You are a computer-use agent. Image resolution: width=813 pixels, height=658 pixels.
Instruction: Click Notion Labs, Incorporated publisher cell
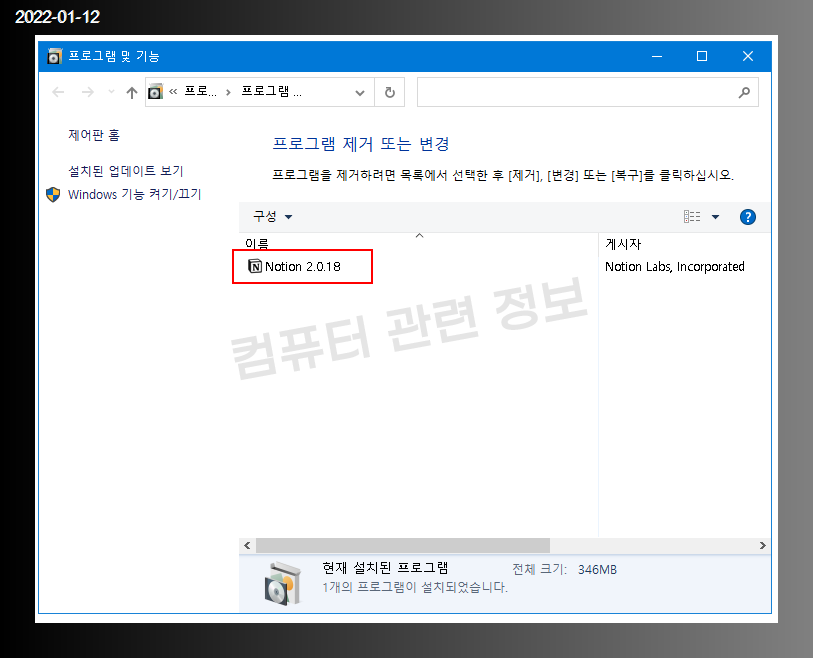point(675,267)
